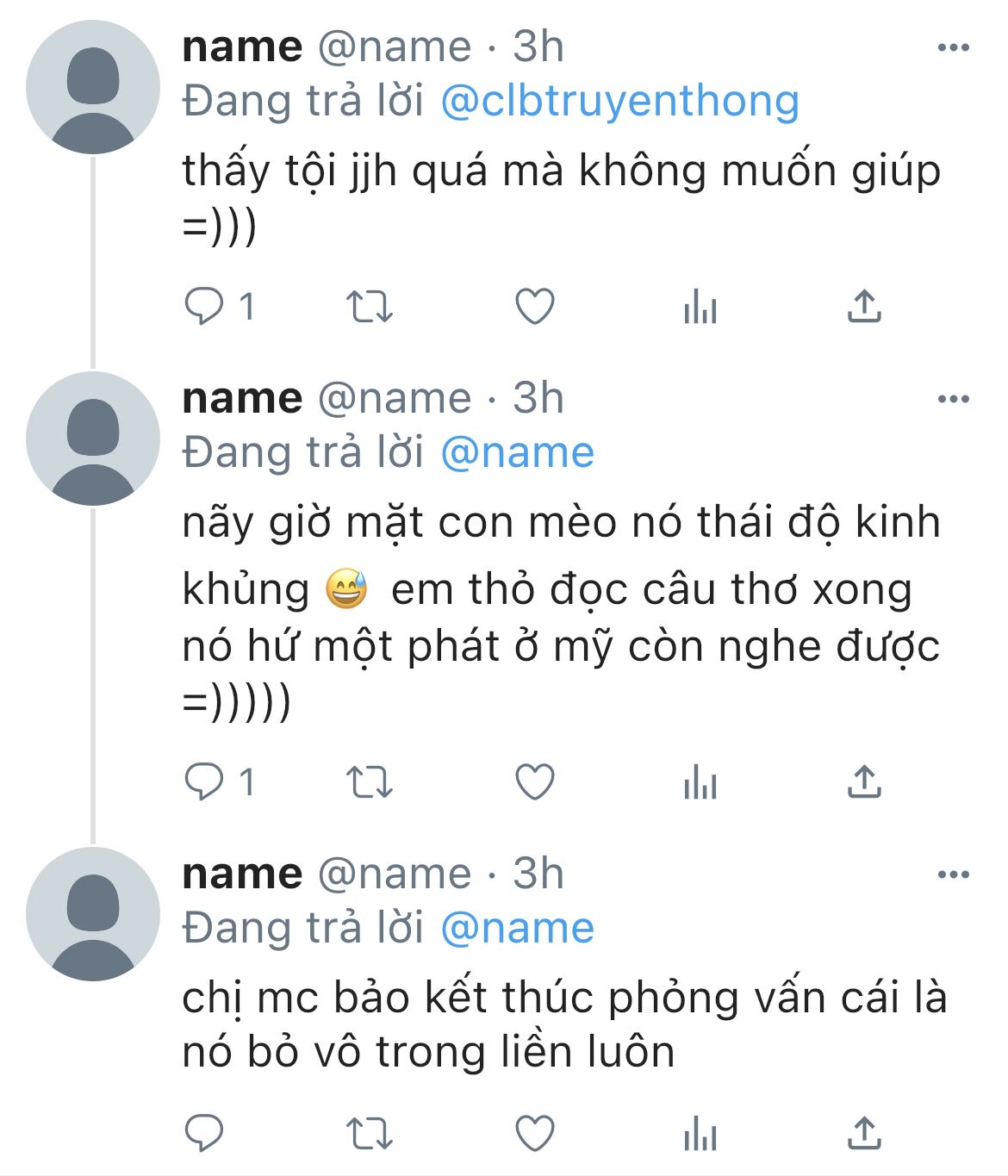Image resolution: width=1008 pixels, height=1176 pixels.
Task: Open the @clbtruyenthong mention link
Action: 619,102
